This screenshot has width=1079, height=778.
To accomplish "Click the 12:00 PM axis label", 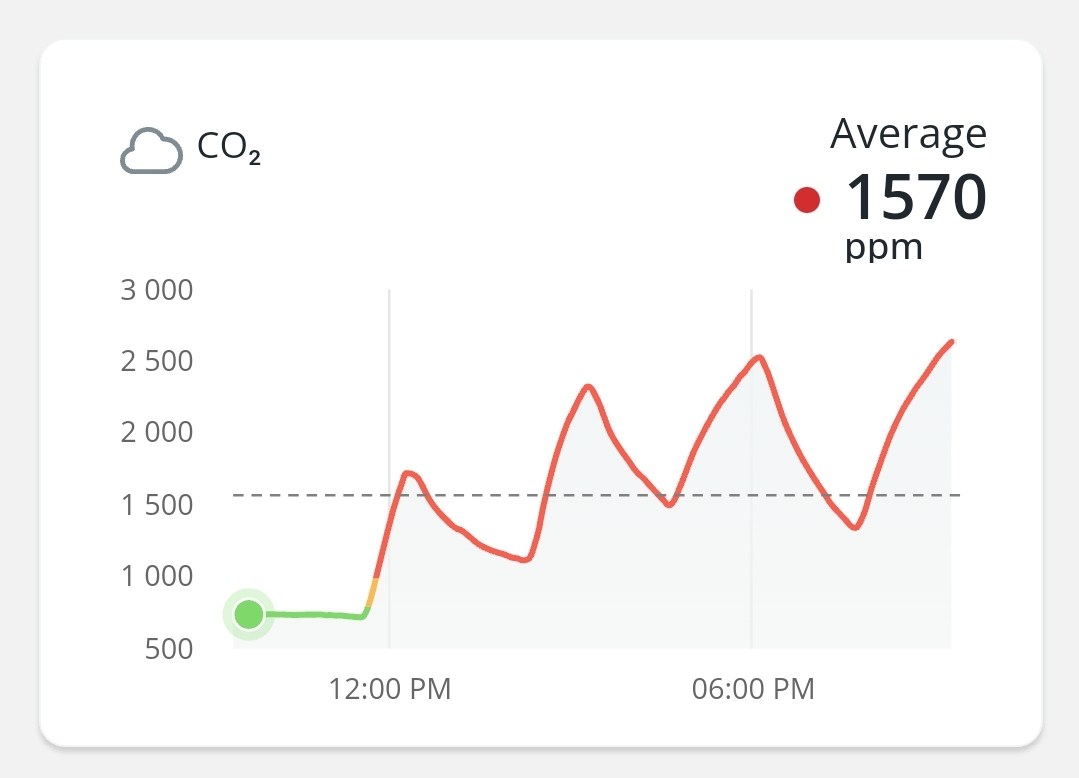I will 390,689.
